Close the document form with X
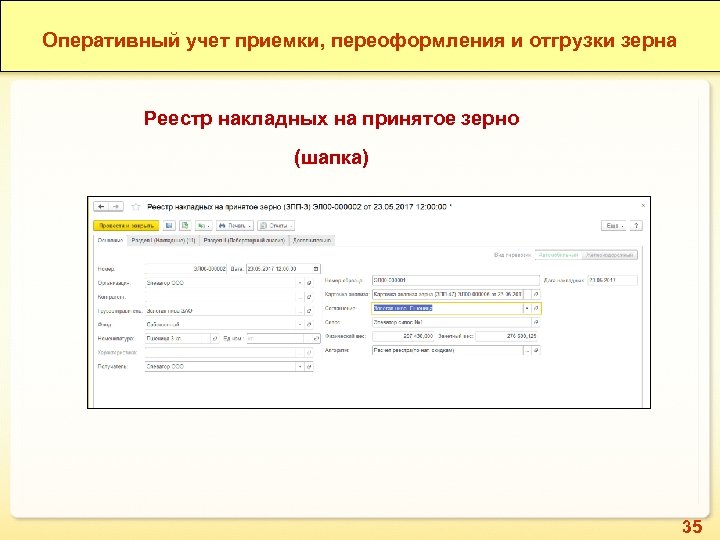 pos(643,205)
